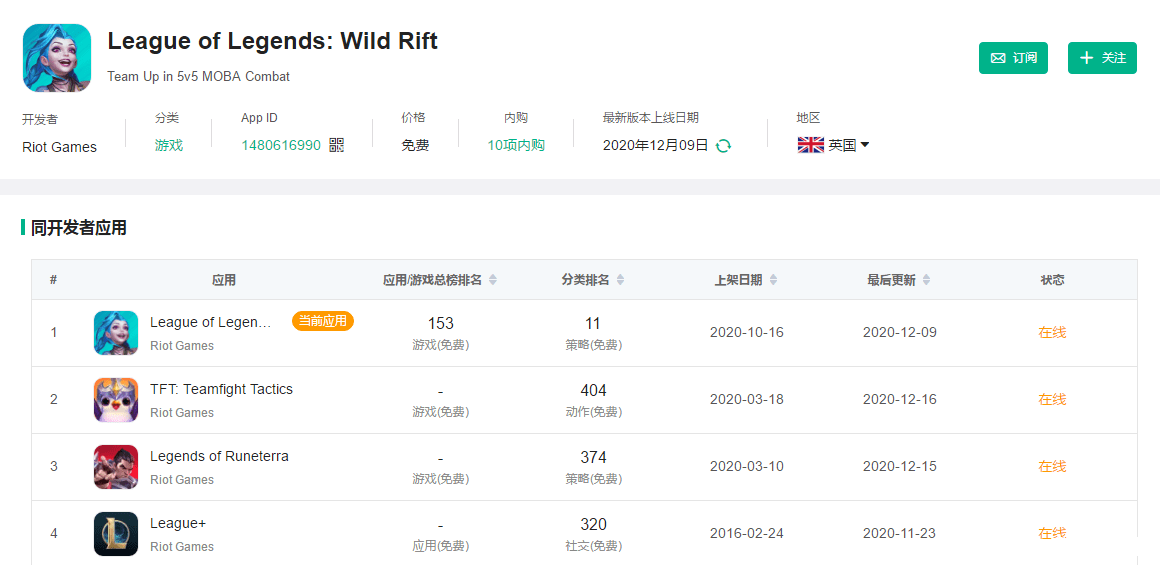Open the QR code icon beside App ID
Viewport: 1160px width, 565px height.
tap(337, 145)
